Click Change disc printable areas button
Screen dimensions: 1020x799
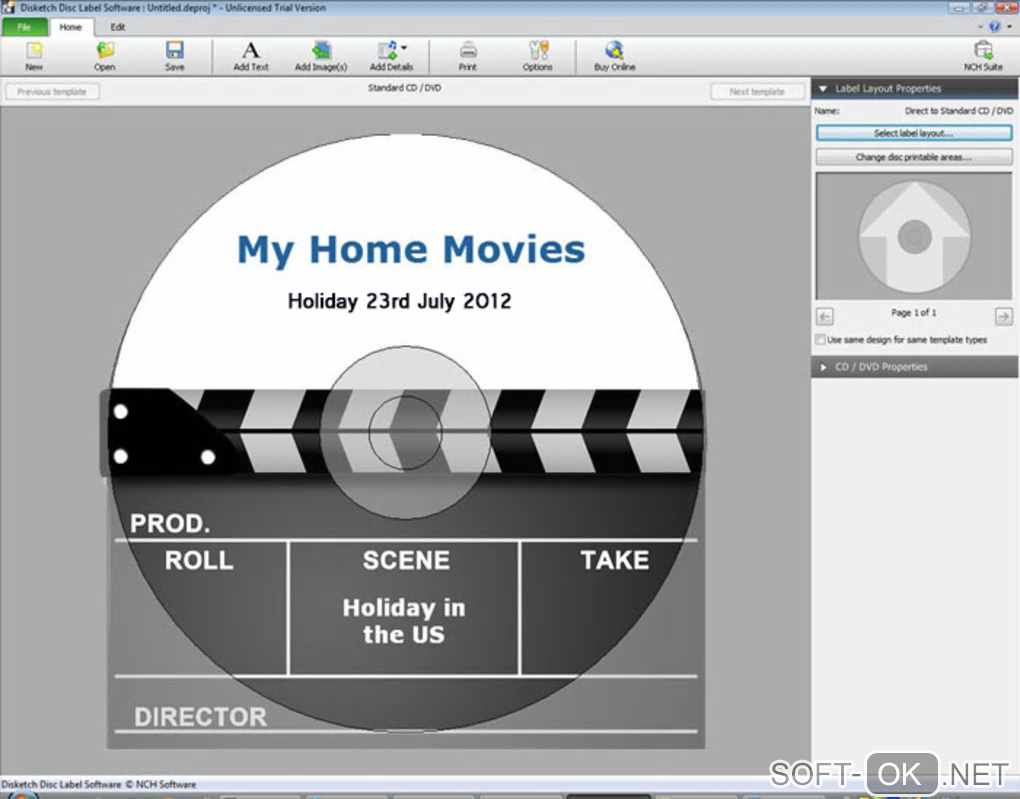coord(914,157)
